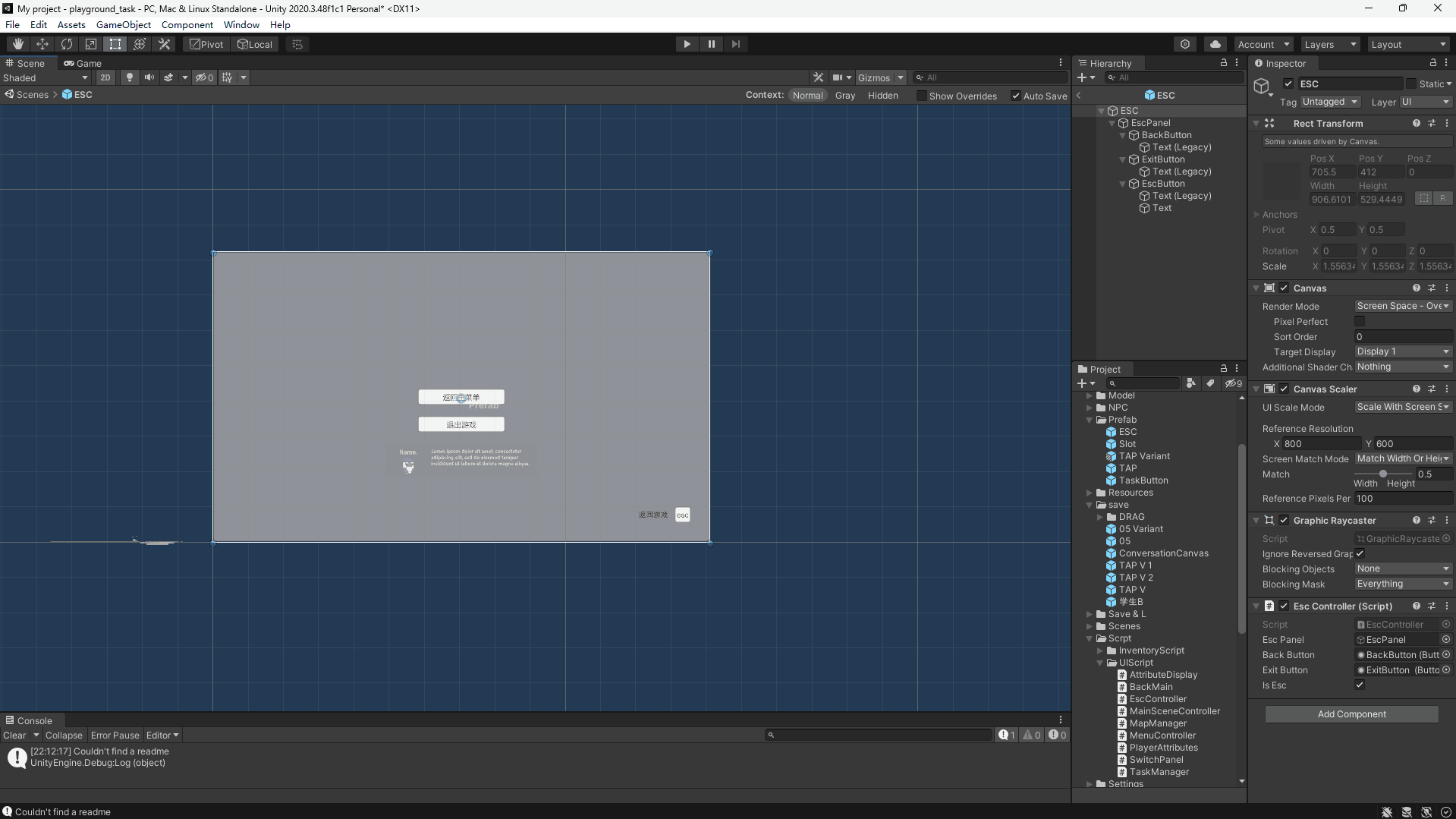The width and height of the screenshot is (1456, 819).
Task: Adjust the Match width-height slider
Action: [1382, 474]
